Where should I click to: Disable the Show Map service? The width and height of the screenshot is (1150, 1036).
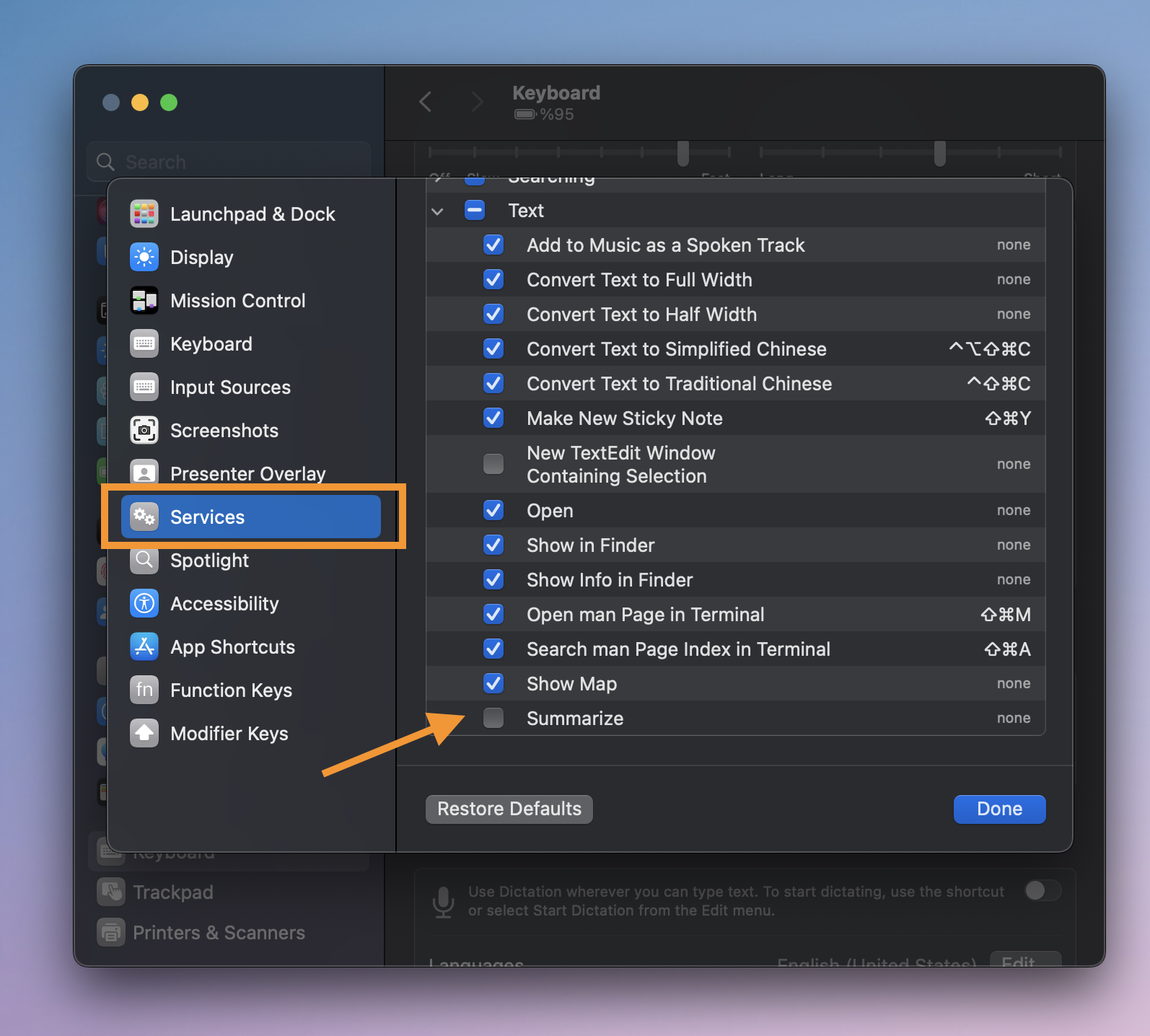coord(493,684)
